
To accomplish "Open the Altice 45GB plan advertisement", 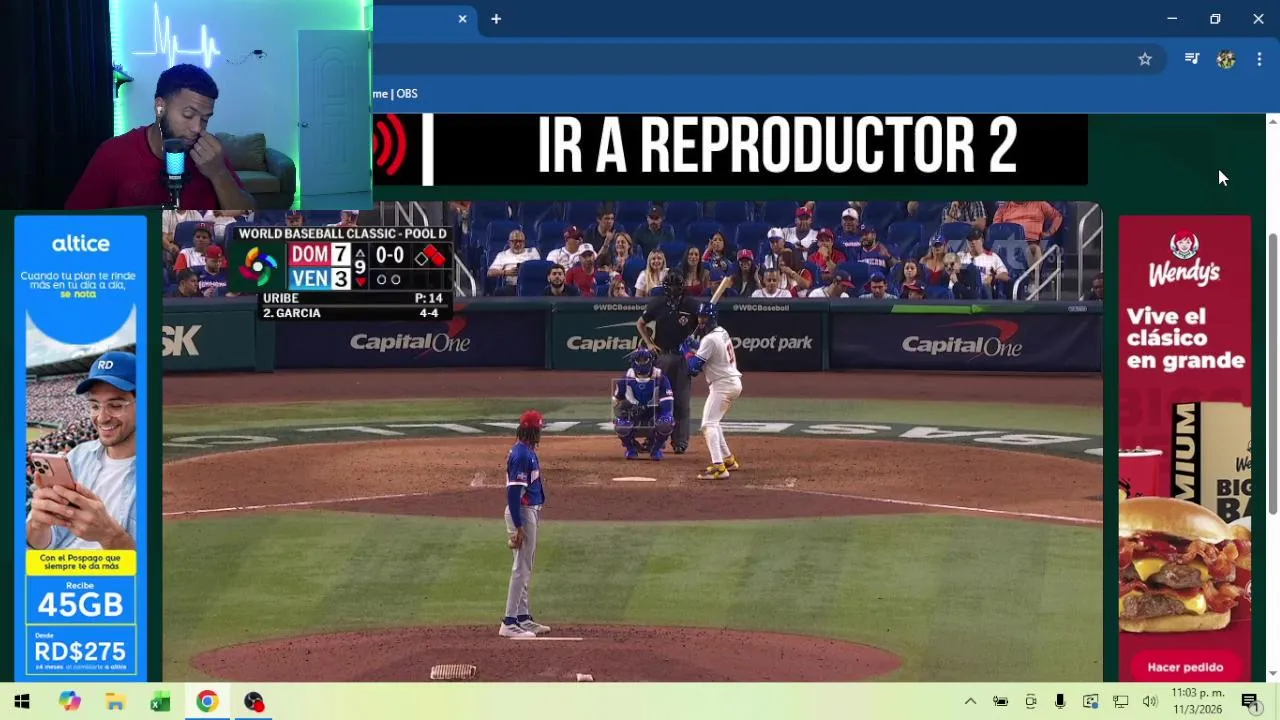I will pos(81,448).
